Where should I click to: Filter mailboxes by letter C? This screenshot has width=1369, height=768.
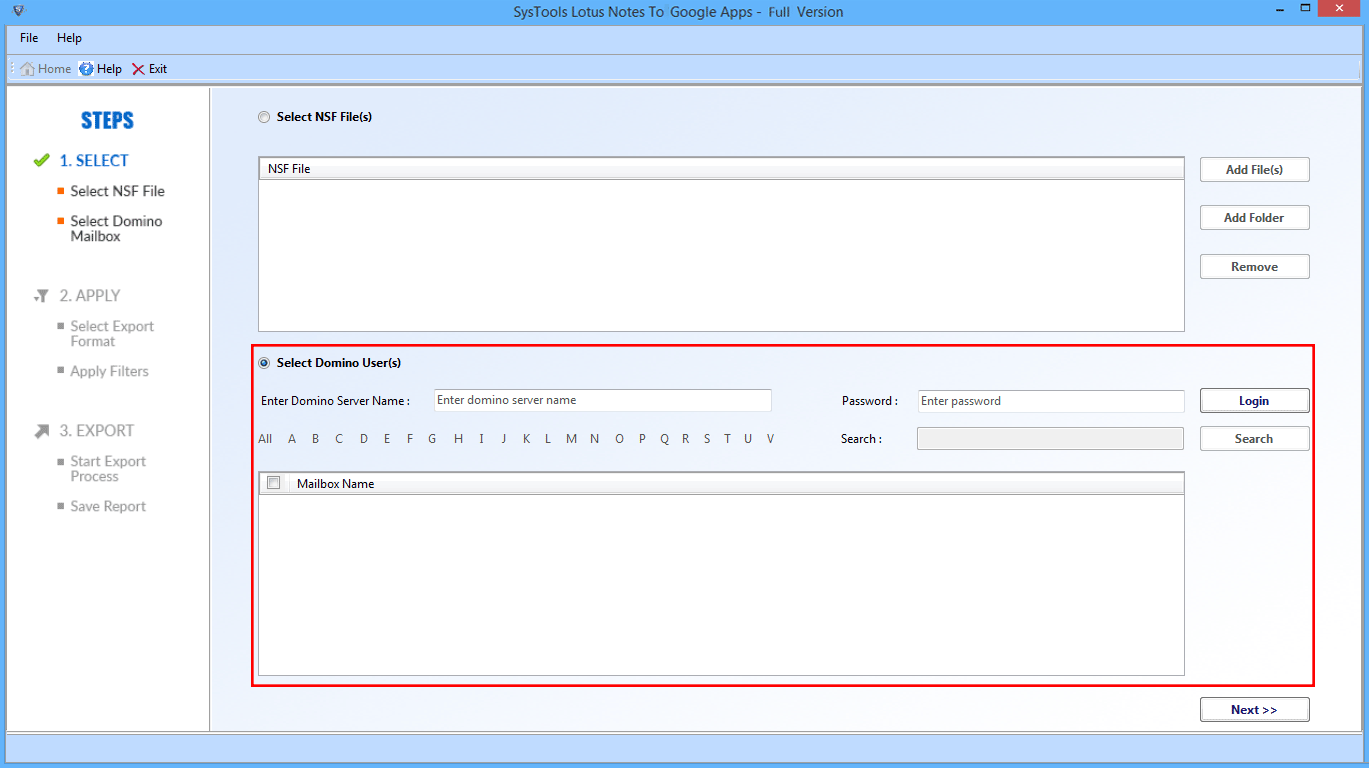[x=339, y=439]
